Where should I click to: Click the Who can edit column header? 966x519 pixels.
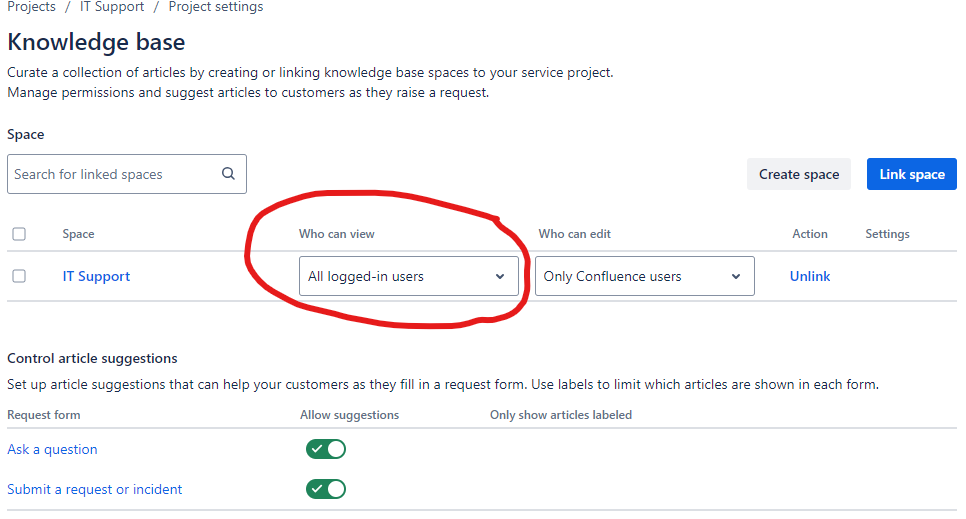(574, 234)
